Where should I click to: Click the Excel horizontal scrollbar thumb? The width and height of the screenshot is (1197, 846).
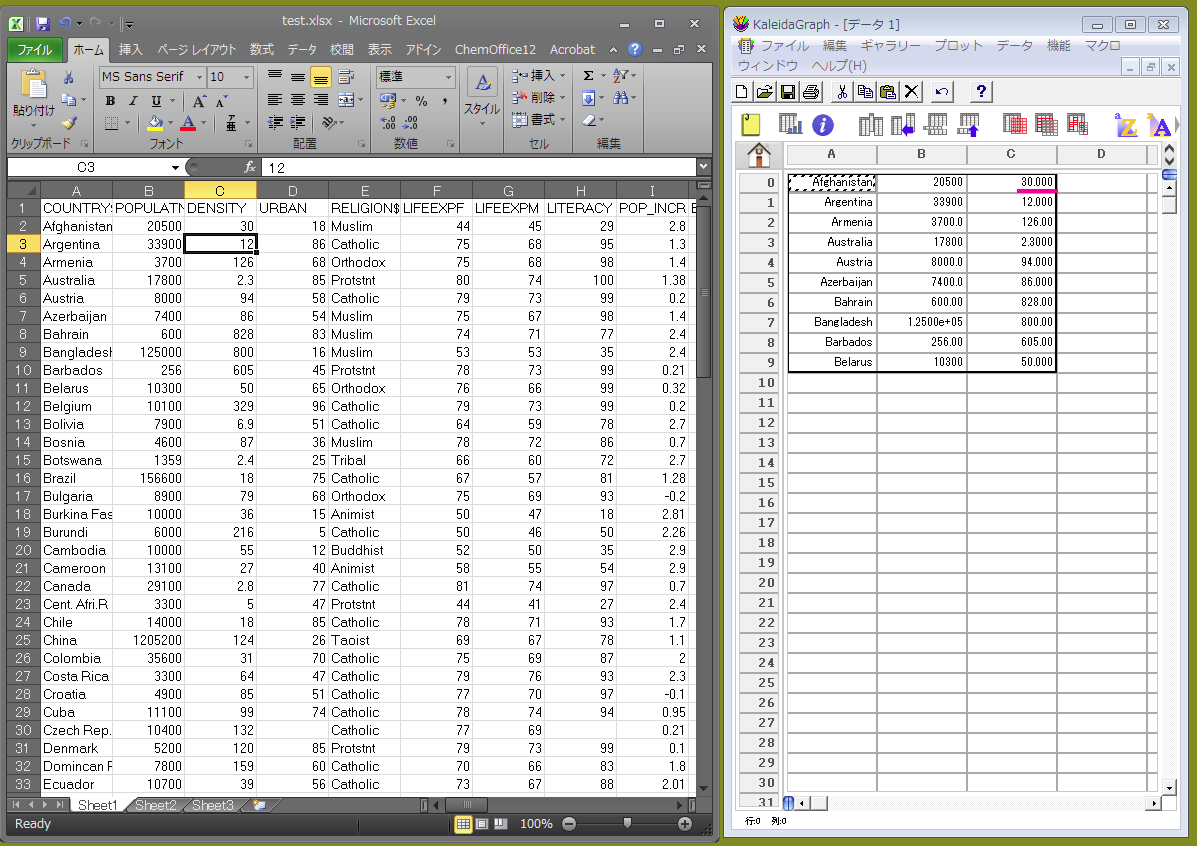coord(468,805)
